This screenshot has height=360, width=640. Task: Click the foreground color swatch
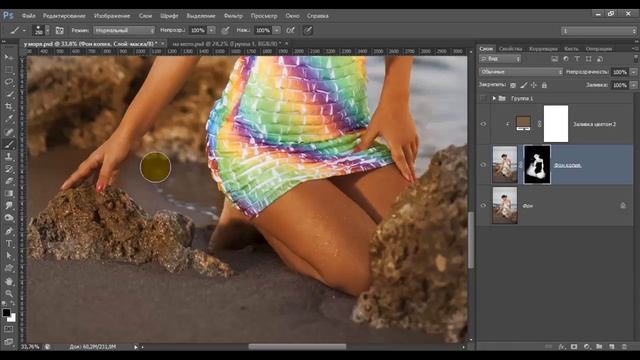coord(6,313)
